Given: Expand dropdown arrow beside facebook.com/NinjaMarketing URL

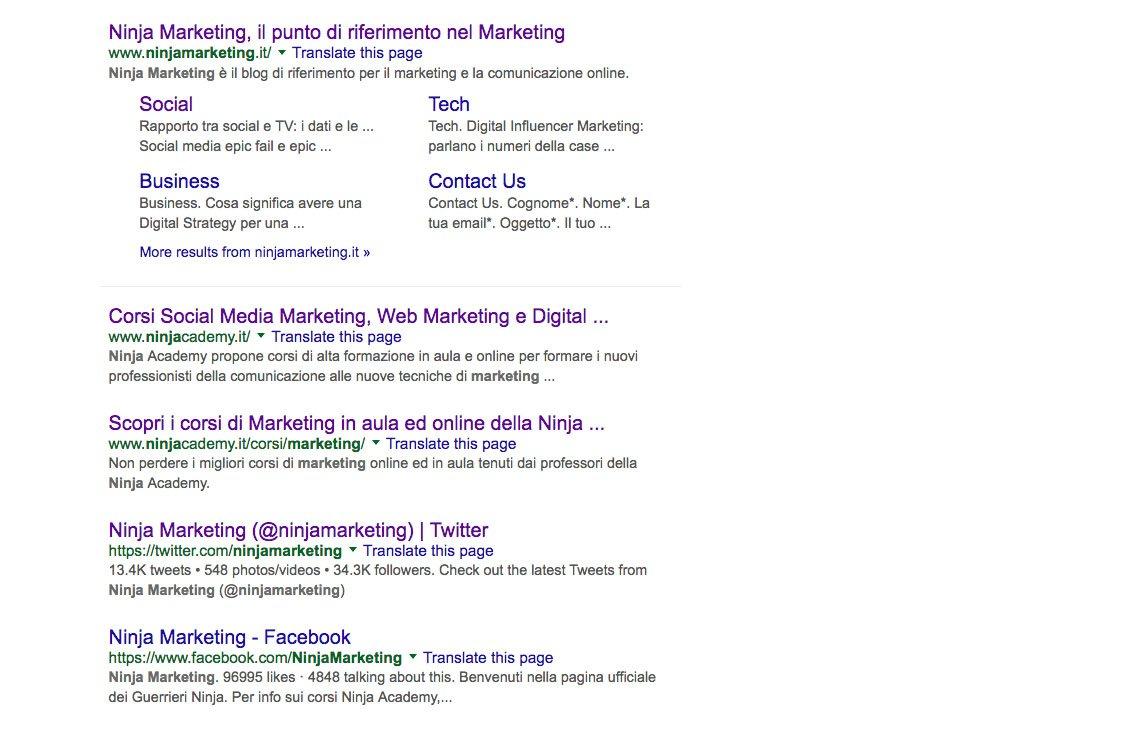Looking at the screenshot, I should tap(413, 657).
